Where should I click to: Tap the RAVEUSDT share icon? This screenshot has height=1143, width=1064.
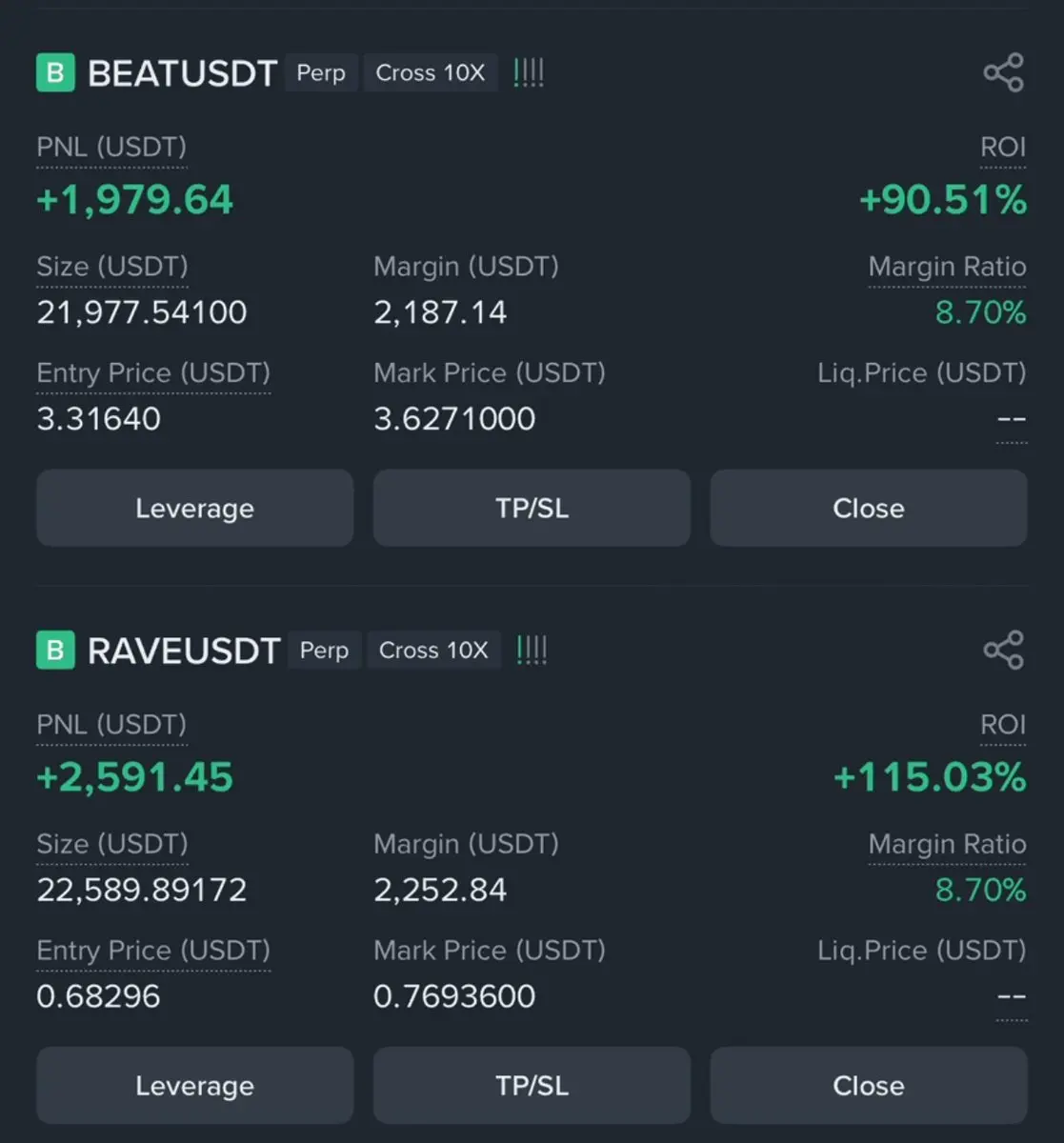(1003, 651)
